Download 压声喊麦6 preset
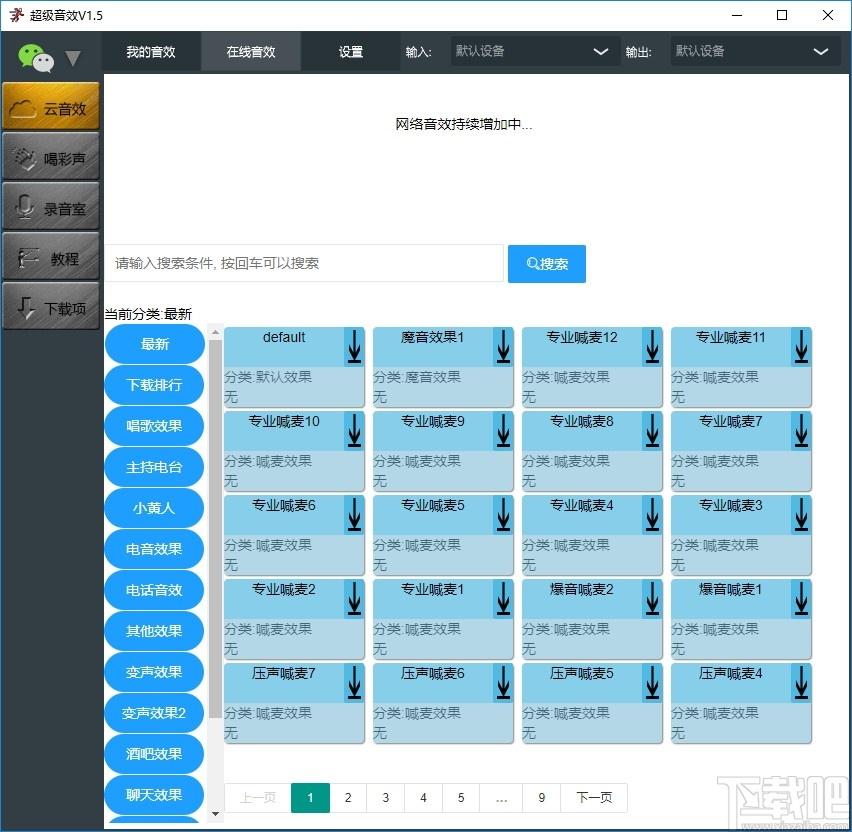852x832 pixels. (x=503, y=683)
